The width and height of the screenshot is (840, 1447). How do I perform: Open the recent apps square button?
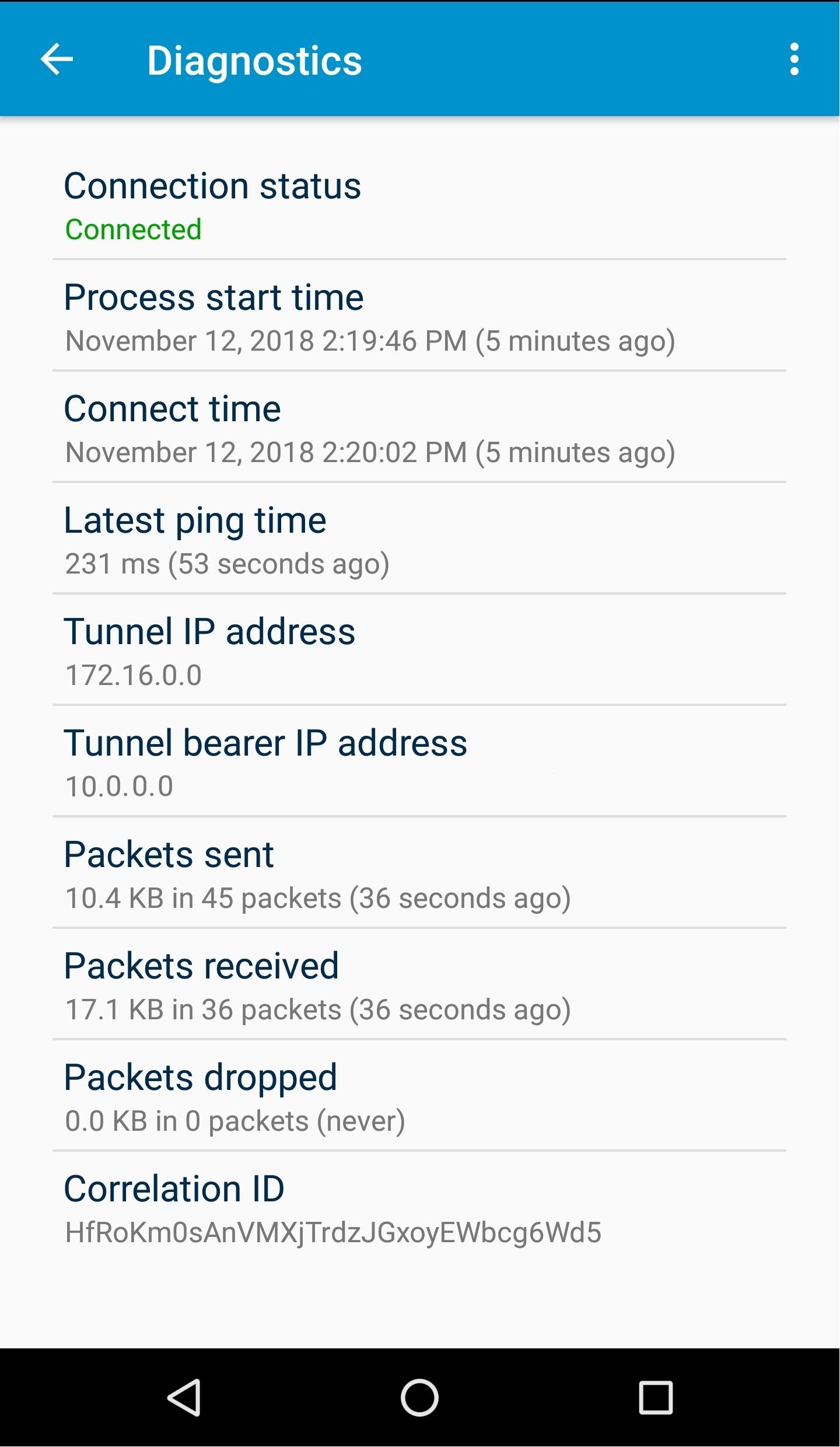(656, 1397)
